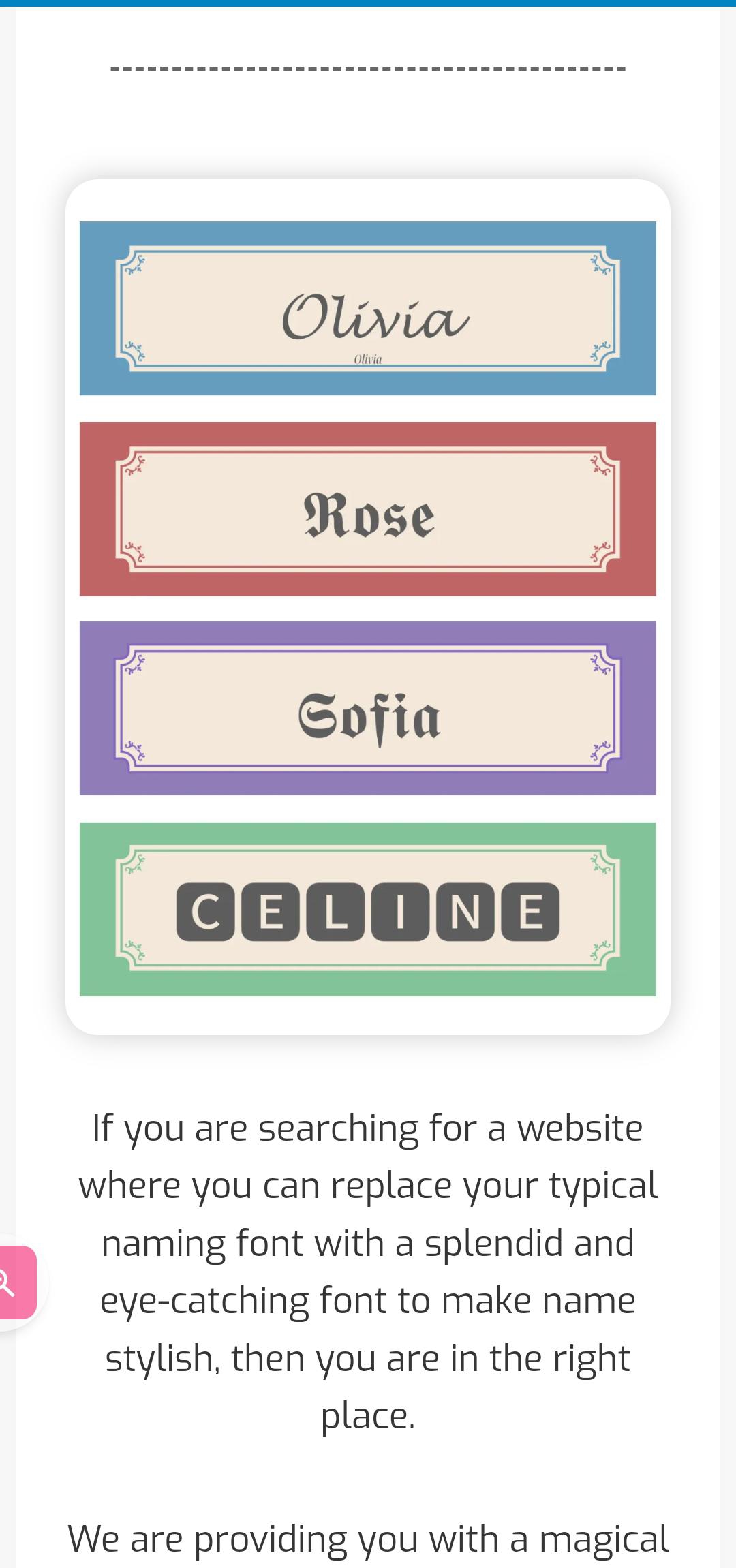Tap the small Olivia caption under the cursive name
The image size is (736, 1568).
click(368, 359)
